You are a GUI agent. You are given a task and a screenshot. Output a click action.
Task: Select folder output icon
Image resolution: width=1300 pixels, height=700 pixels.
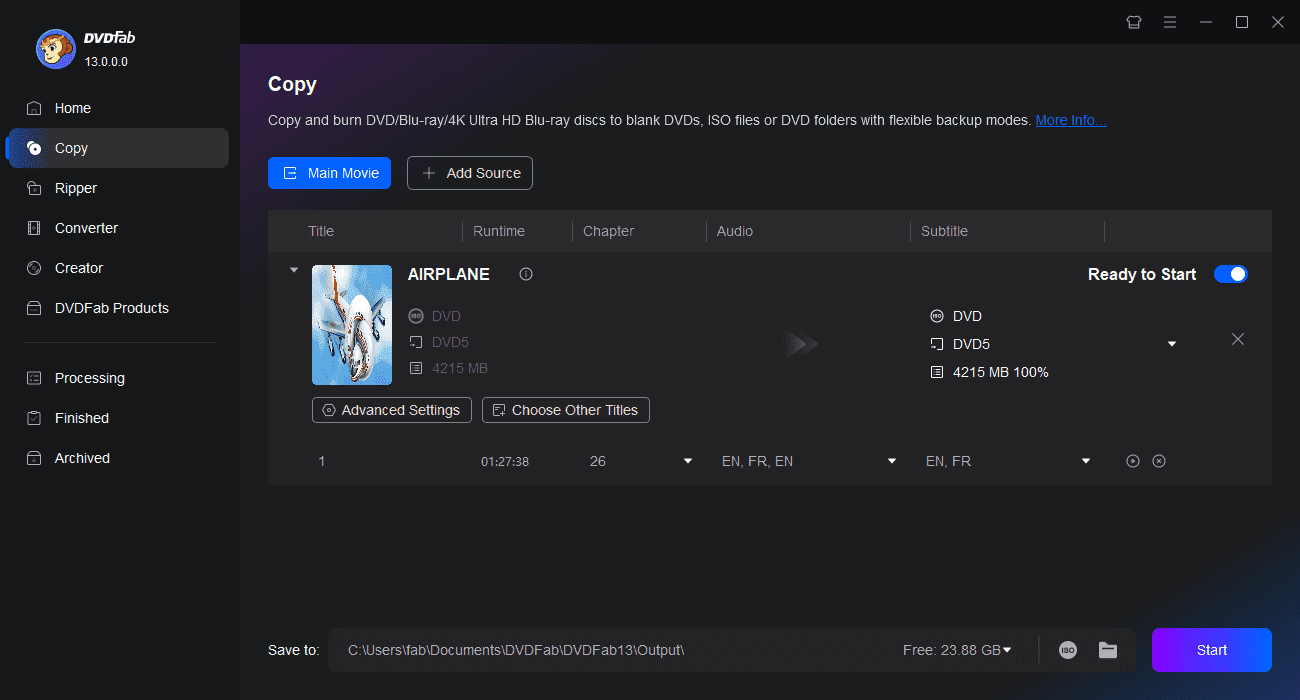(x=1108, y=650)
